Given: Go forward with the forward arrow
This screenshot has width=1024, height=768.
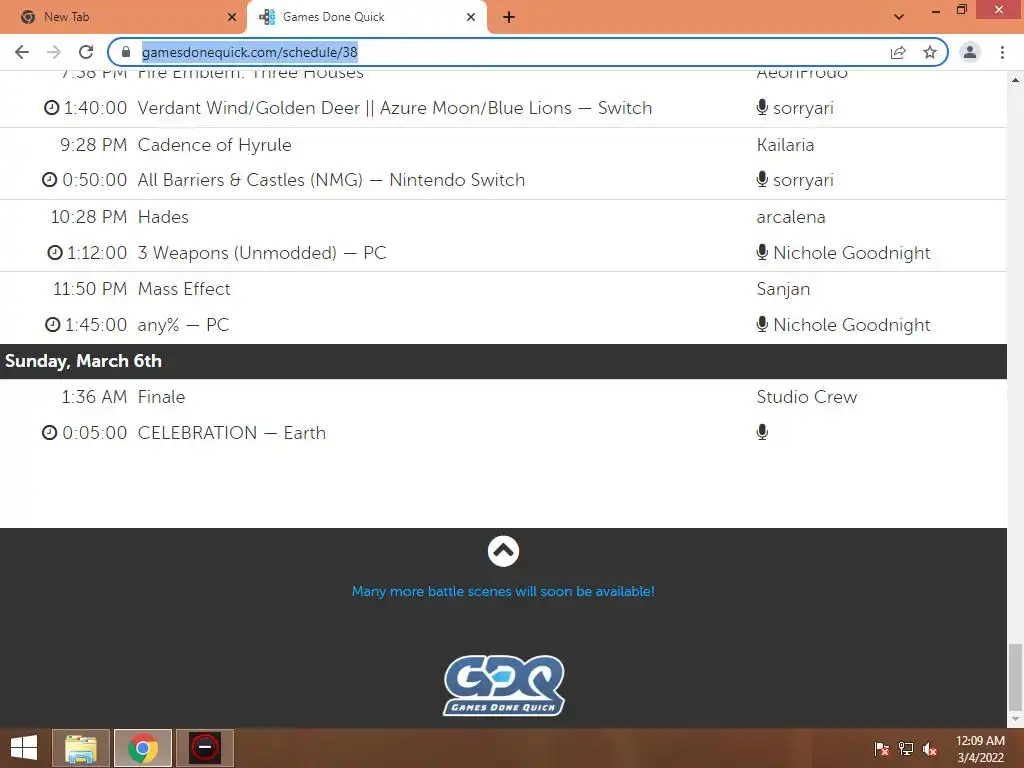Looking at the screenshot, I should coord(54,52).
